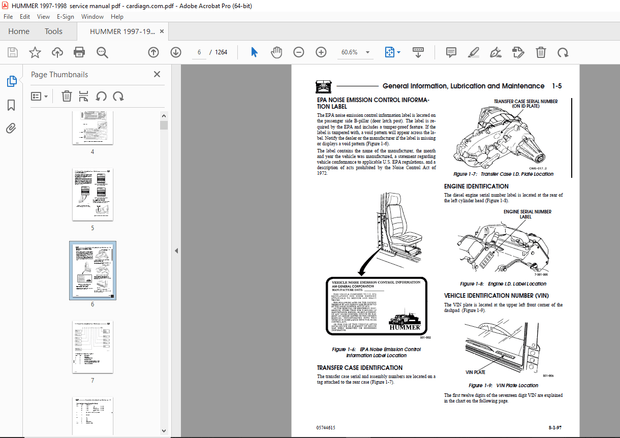The width and height of the screenshot is (620, 438).
Task: Print the document
Action: coord(79,52)
